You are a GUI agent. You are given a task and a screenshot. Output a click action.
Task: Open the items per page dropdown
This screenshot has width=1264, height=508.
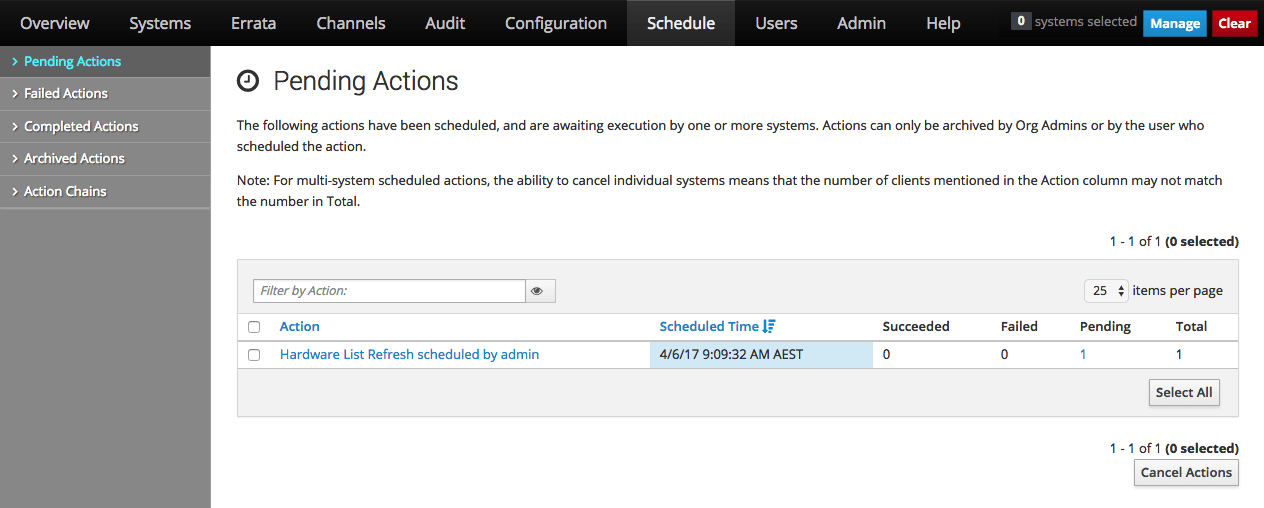(1106, 291)
